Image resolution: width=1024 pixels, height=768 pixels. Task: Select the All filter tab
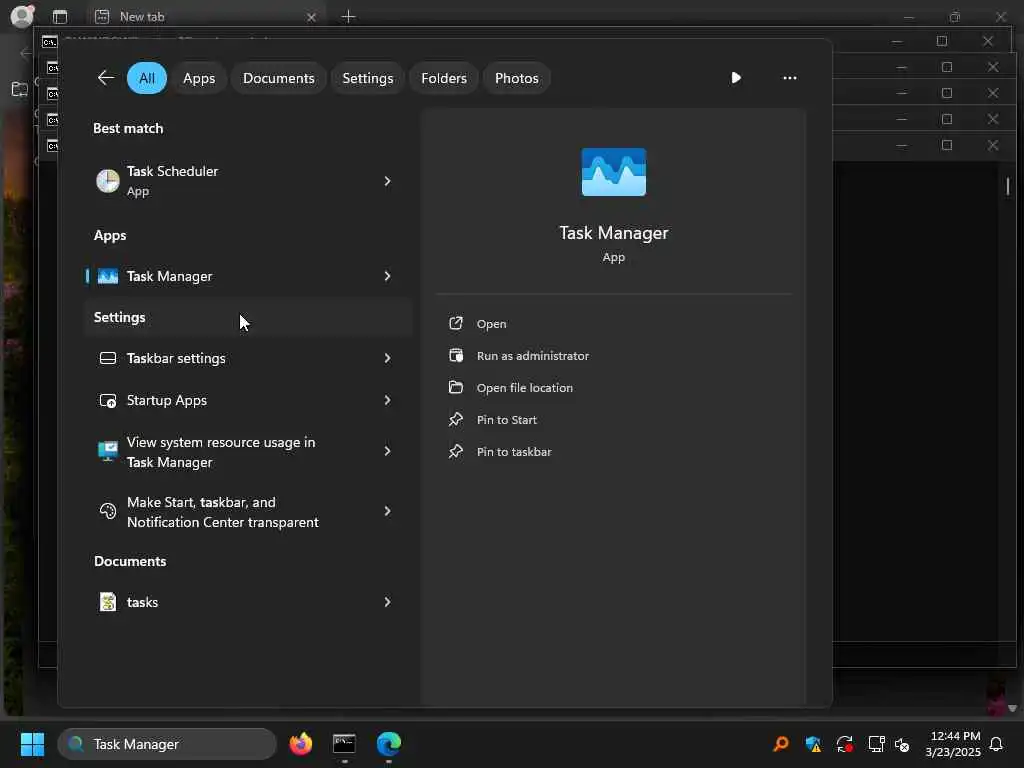[147, 78]
